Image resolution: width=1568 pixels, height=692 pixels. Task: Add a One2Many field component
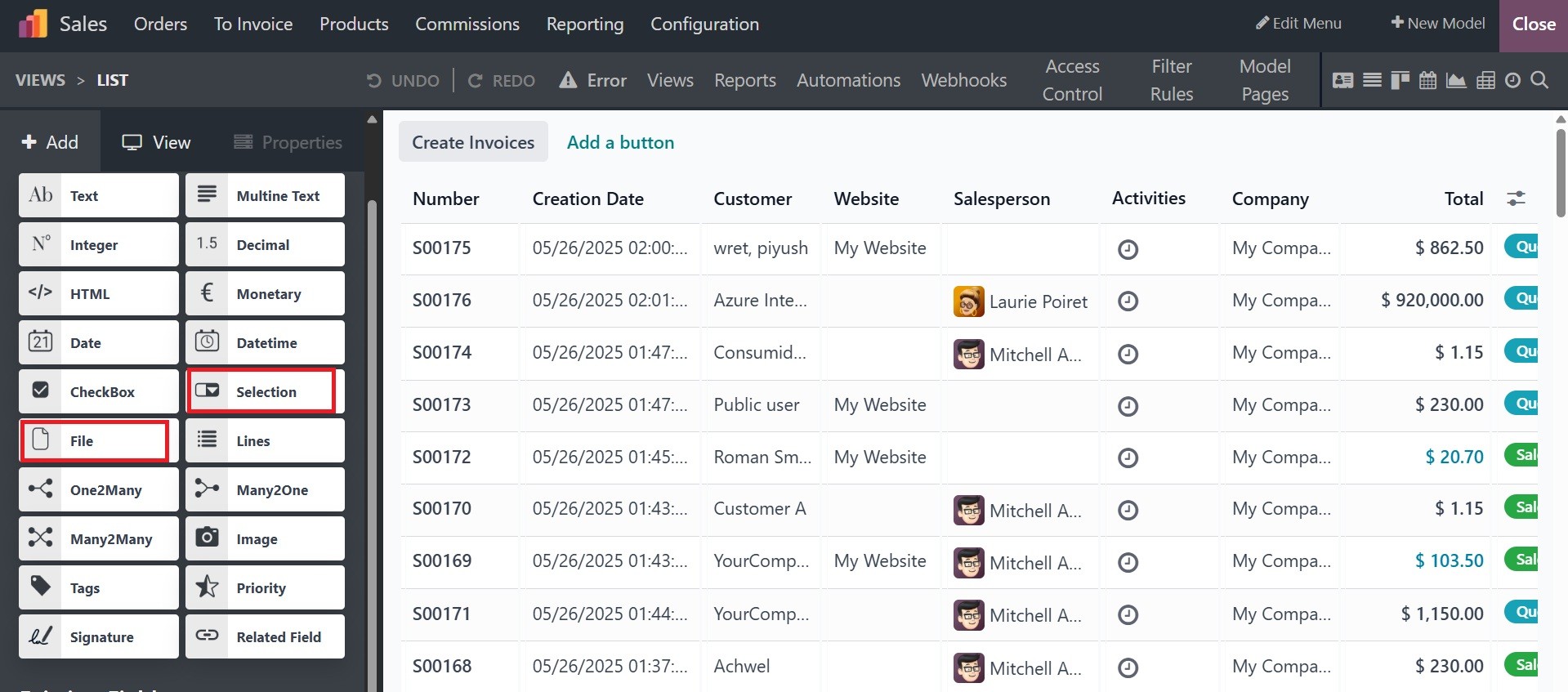click(x=99, y=489)
